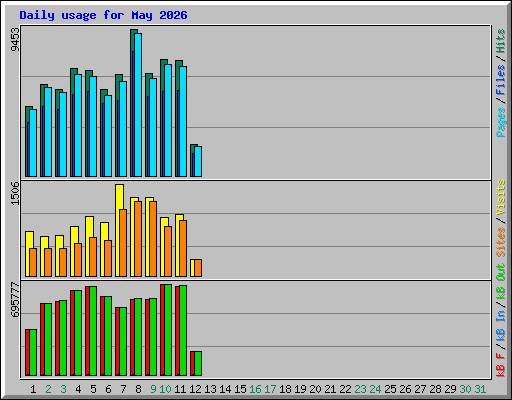Viewport: 512px width, 400px height.
Task: Click day 15 on the x-axis
Action: point(240,389)
